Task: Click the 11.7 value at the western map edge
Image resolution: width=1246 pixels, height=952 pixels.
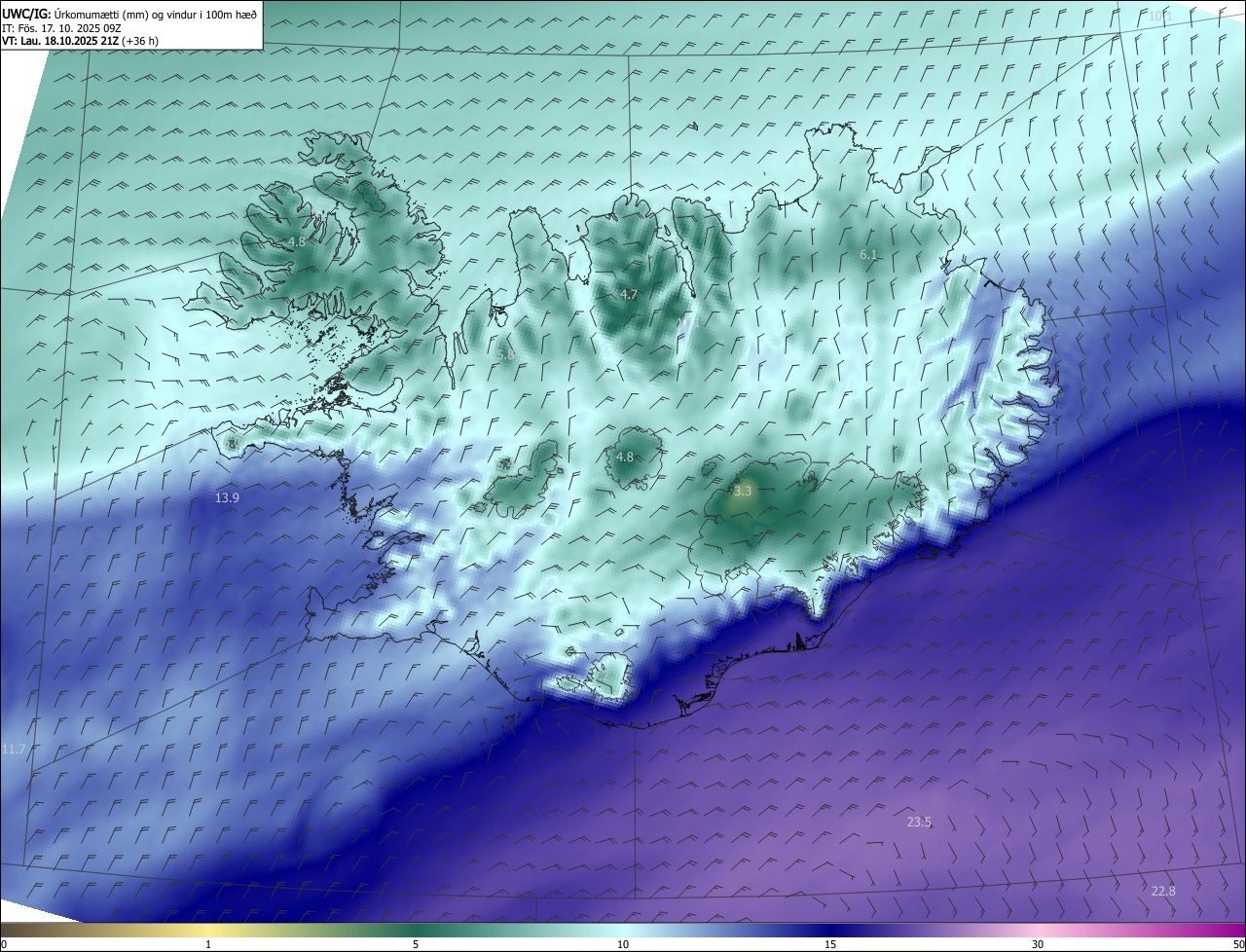Action: click(13, 749)
